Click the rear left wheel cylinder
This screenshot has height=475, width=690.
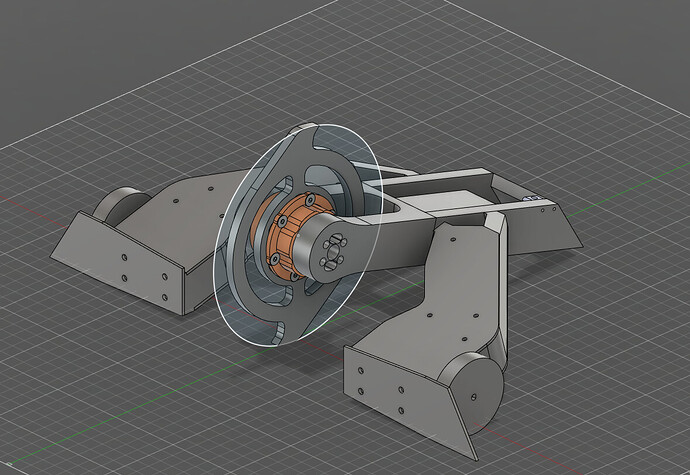pyautogui.click(x=118, y=203)
